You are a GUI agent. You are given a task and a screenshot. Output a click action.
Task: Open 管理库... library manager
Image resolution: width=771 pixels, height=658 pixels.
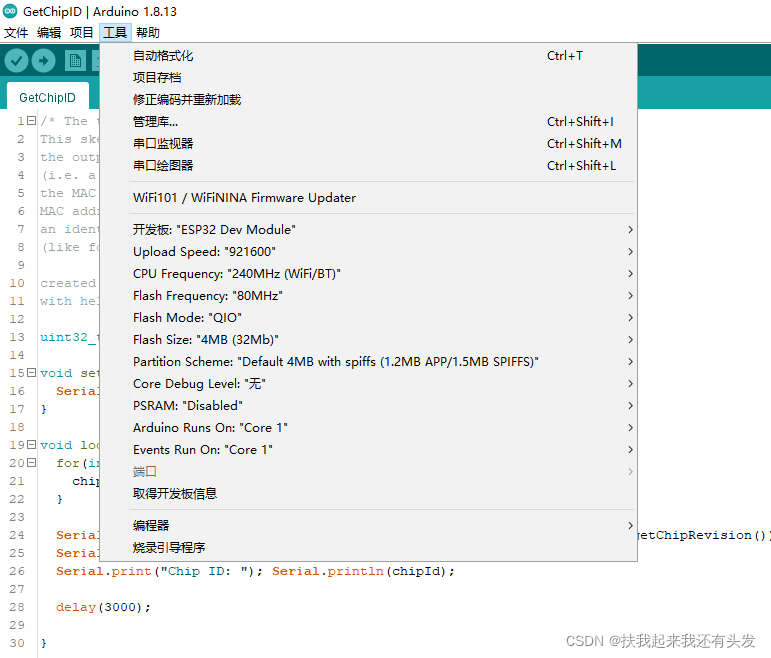point(369,121)
